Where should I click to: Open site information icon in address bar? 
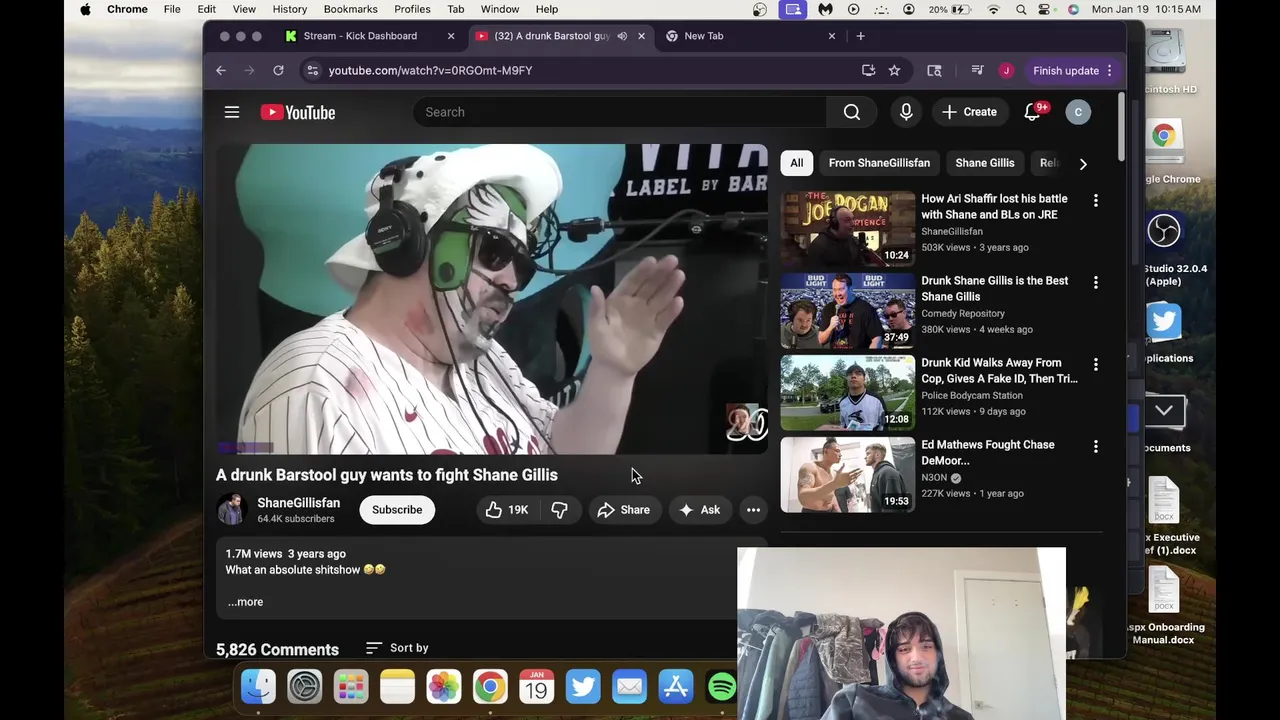pos(312,70)
